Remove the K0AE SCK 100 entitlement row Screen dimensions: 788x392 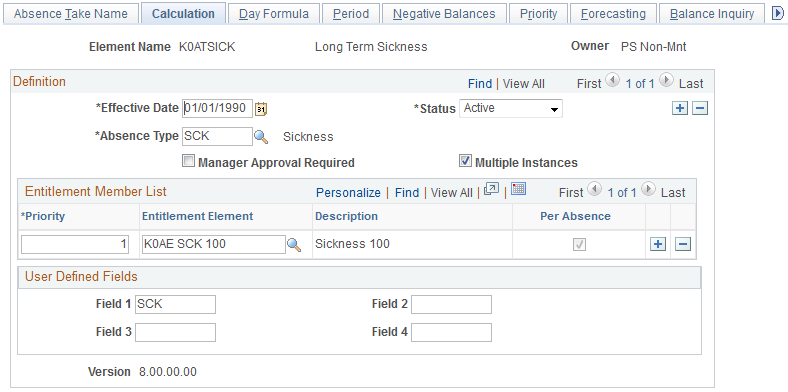(683, 244)
